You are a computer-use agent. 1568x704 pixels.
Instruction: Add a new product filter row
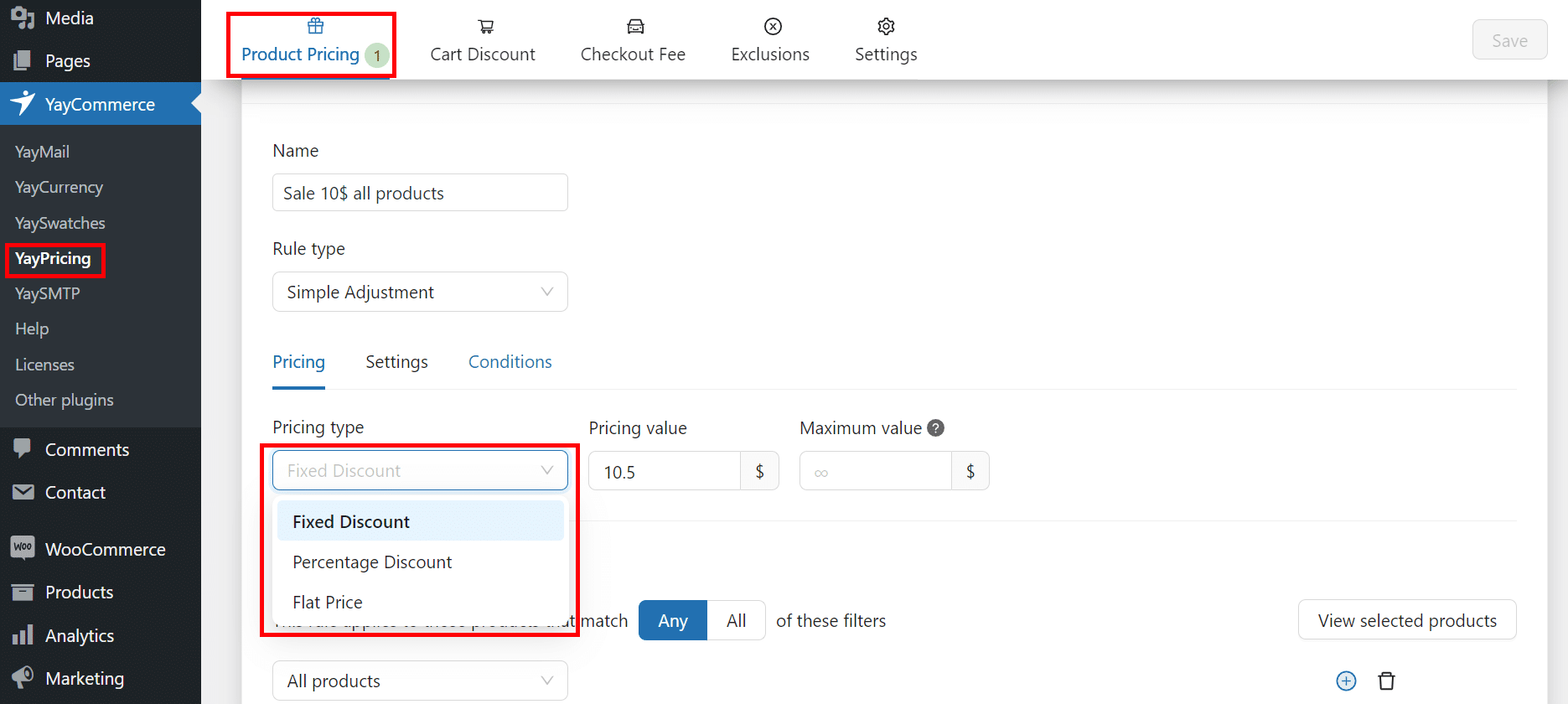tap(1346, 681)
